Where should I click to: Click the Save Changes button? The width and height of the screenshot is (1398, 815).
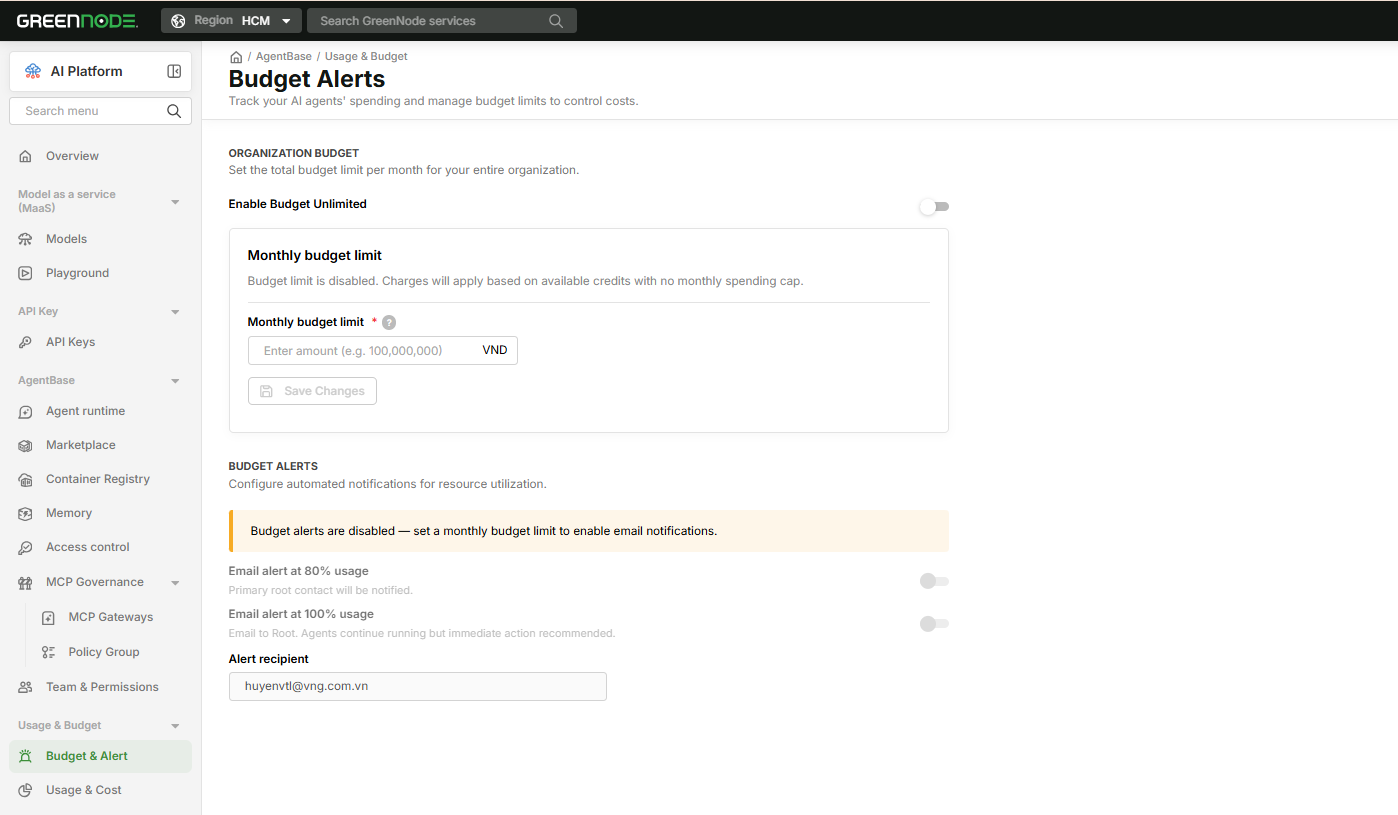[x=312, y=391]
